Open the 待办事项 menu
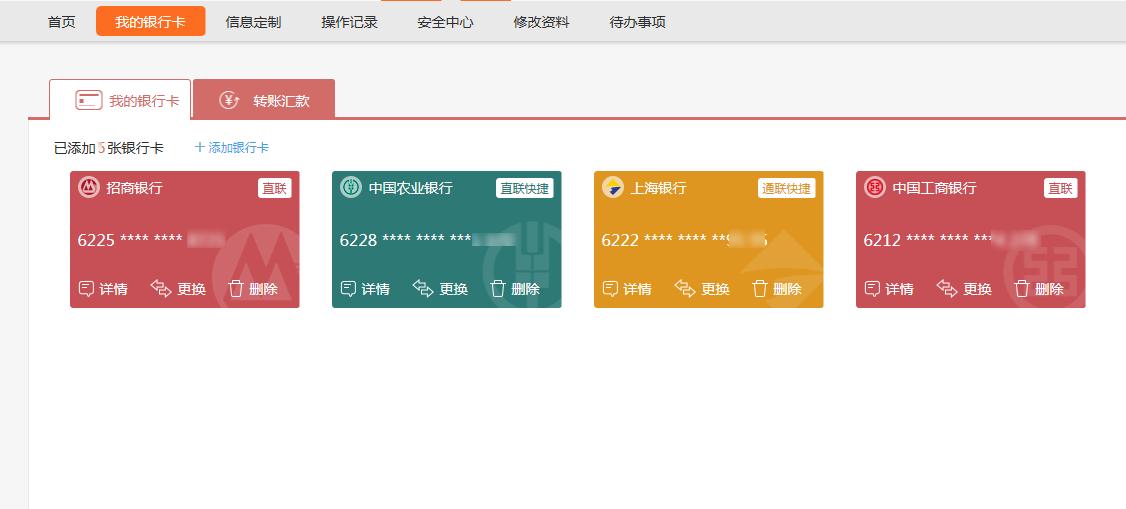 [x=638, y=22]
